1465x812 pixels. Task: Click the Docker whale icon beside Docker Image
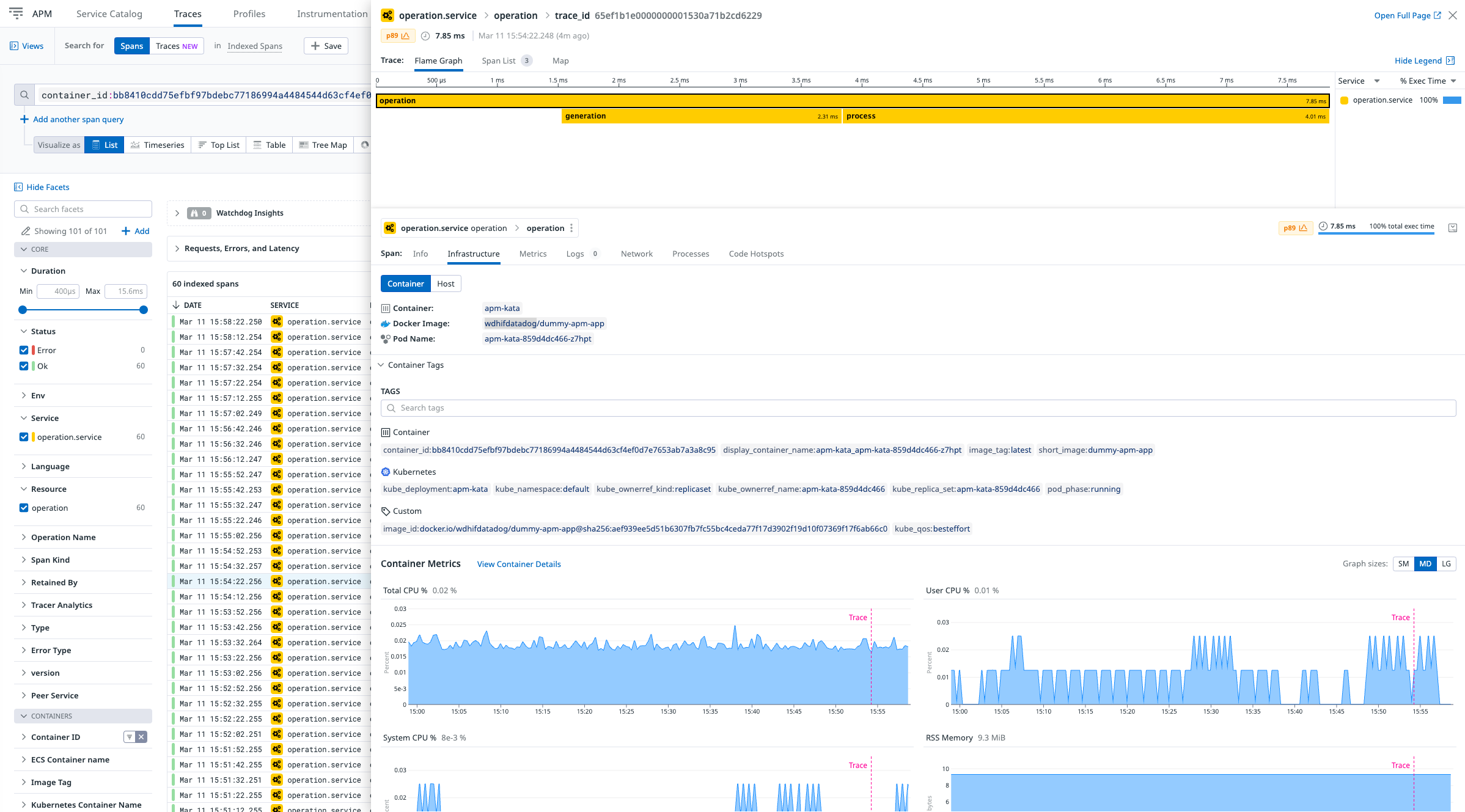pyautogui.click(x=385, y=323)
